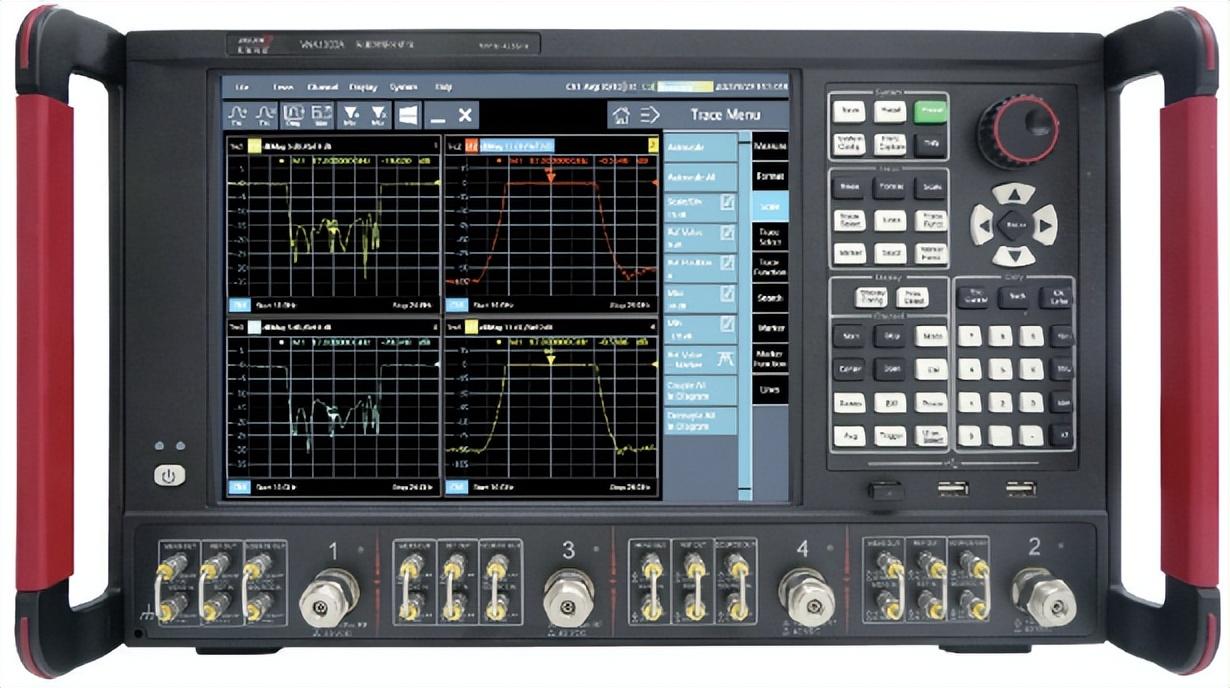Click the orange Trc2 trace label box
The height and width of the screenshot is (688, 1230).
click(x=472, y=145)
